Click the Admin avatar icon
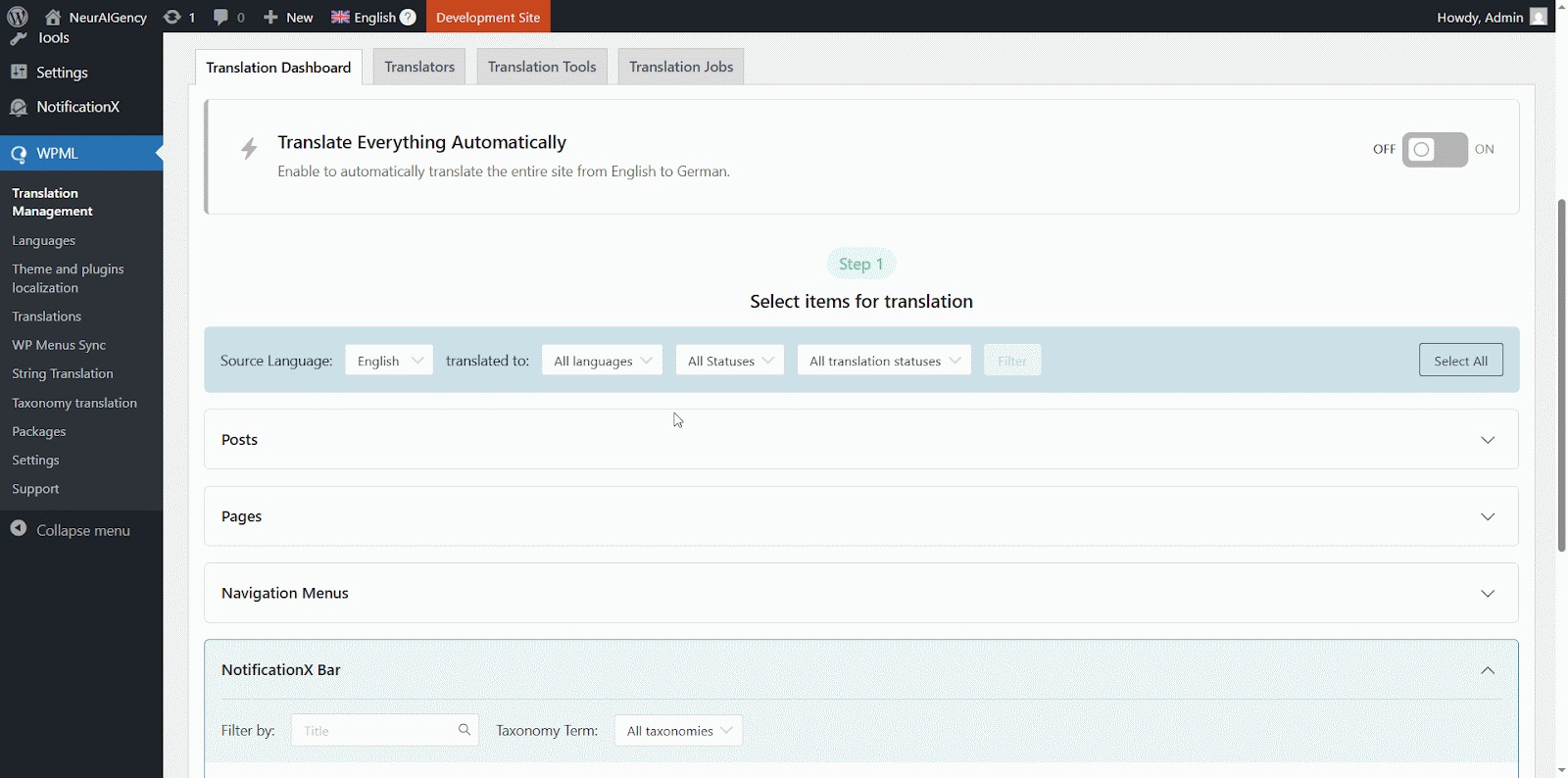 pos(1539,17)
